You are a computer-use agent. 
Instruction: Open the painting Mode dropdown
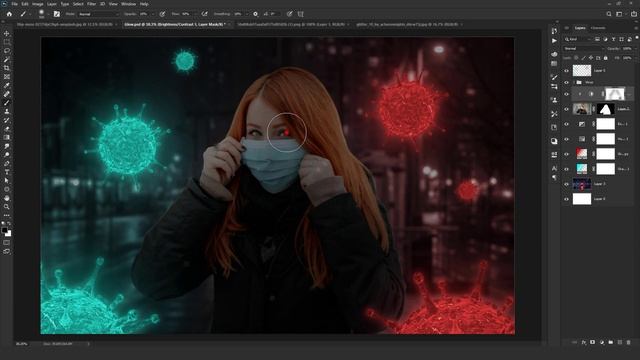pos(98,14)
